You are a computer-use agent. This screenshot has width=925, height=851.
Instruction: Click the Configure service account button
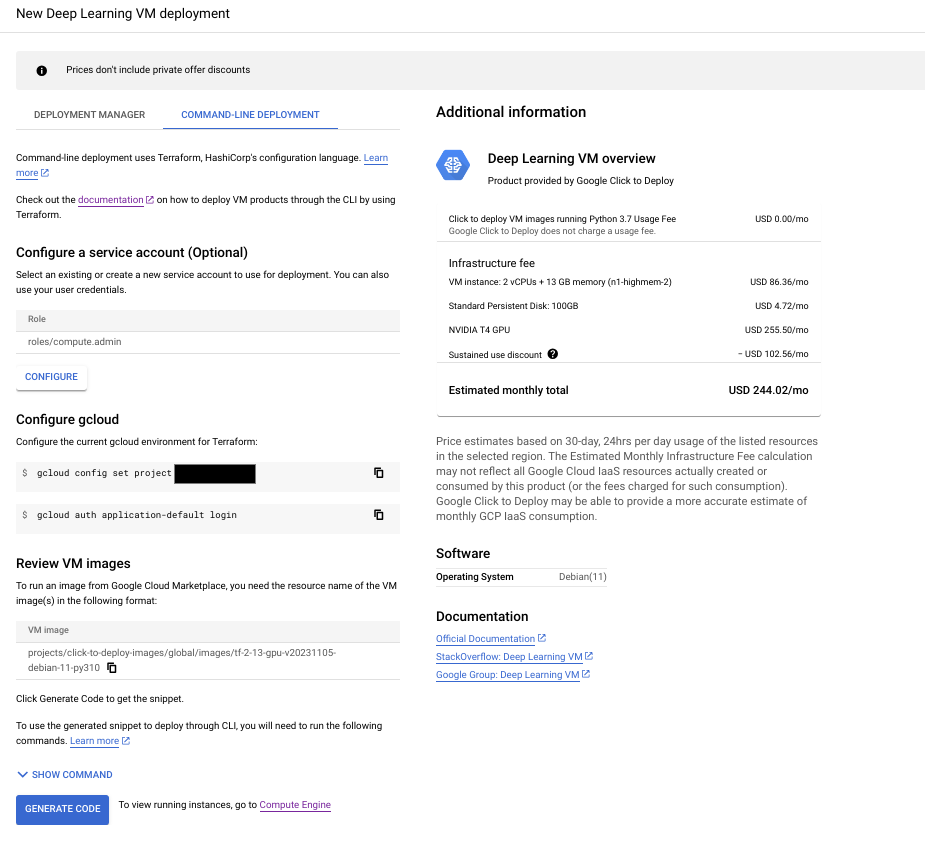click(x=51, y=377)
